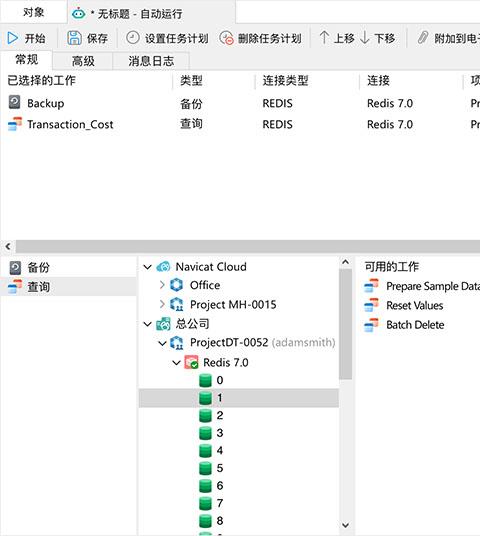480x536 pixels.
Task: Click the 保存 (Save) button label
Action: pyautogui.click(x=97, y=38)
